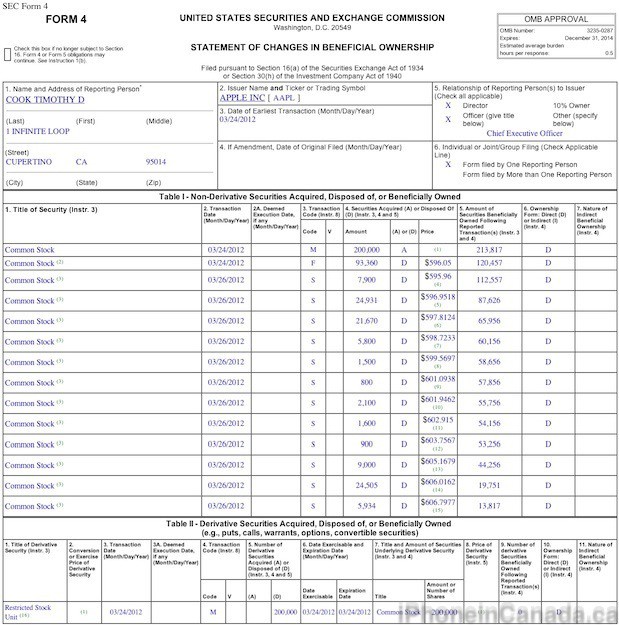Click the OMB APPROVAL box header
The width and height of the screenshot is (619, 625).
coord(566,20)
